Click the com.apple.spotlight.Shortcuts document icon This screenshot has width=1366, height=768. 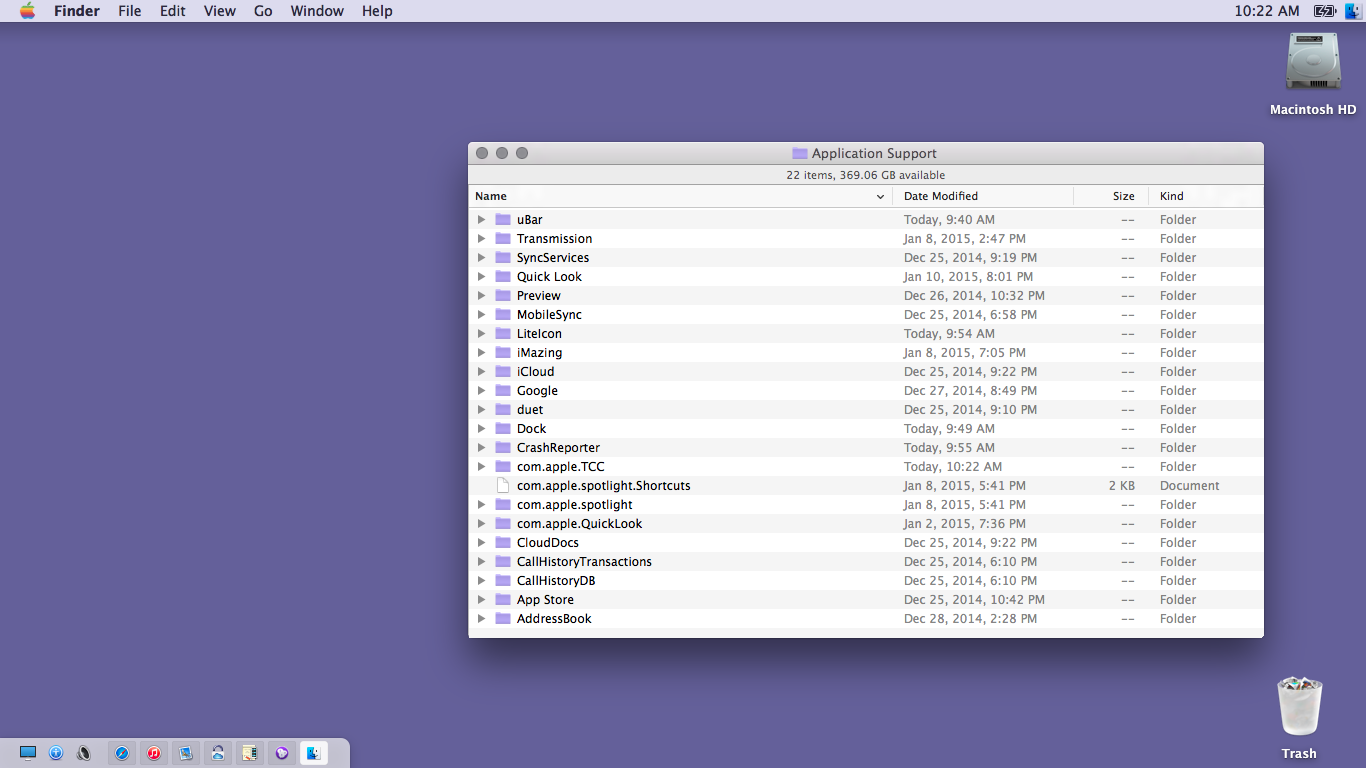click(503, 486)
